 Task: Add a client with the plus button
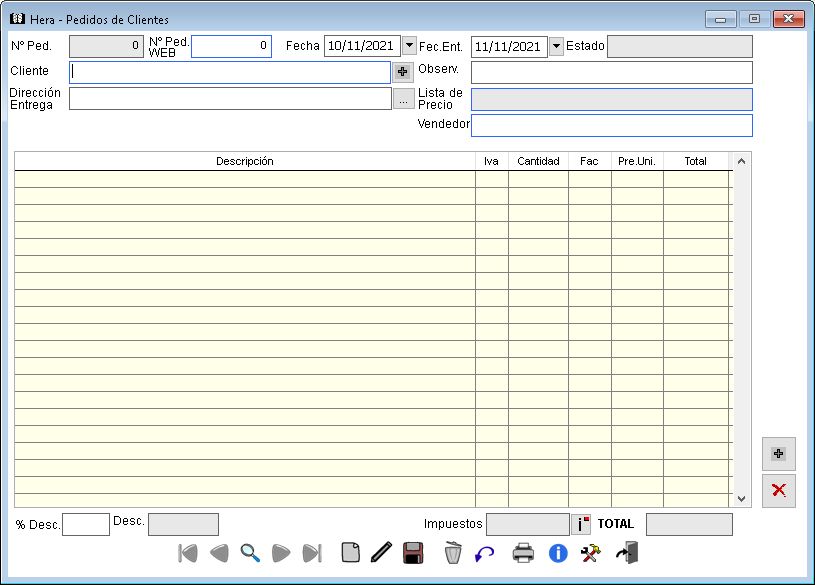[x=402, y=72]
